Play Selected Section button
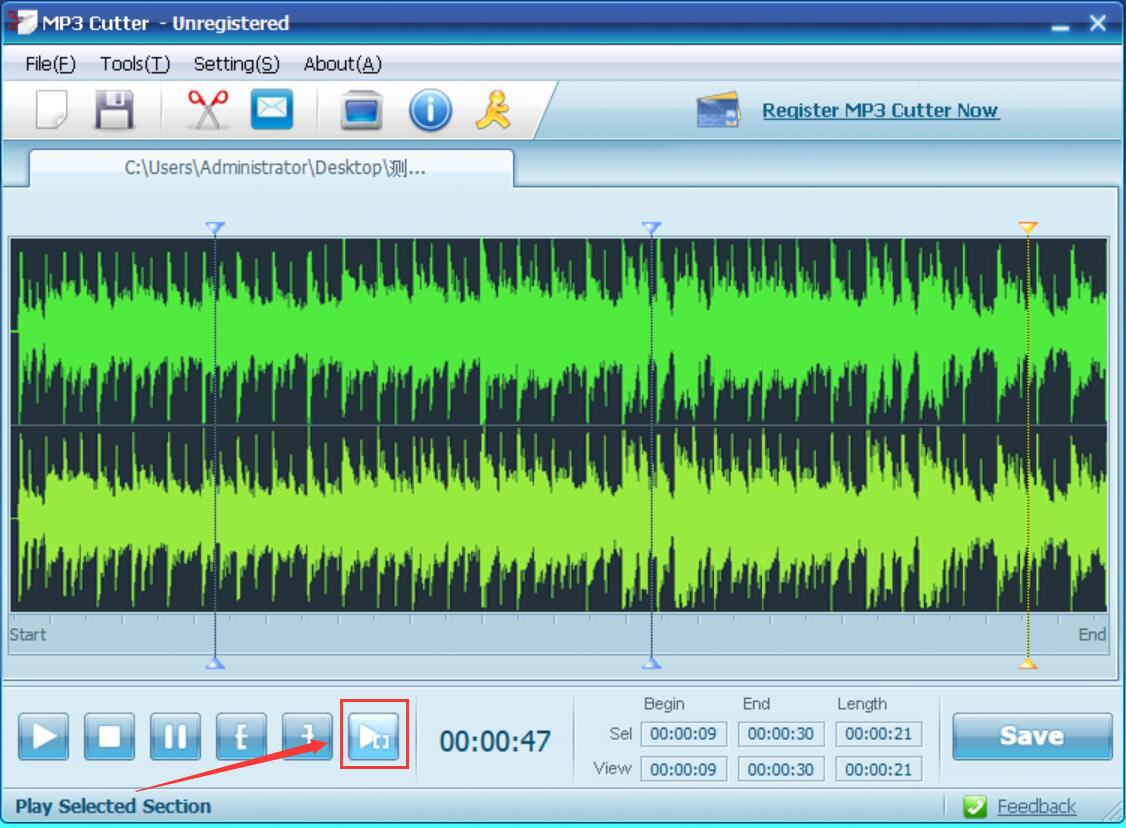 point(374,738)
